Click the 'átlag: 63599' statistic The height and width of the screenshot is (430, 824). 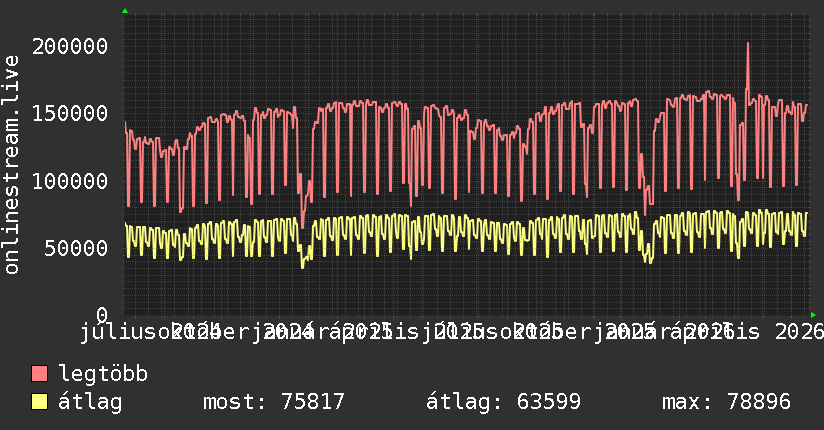point(503,402)
